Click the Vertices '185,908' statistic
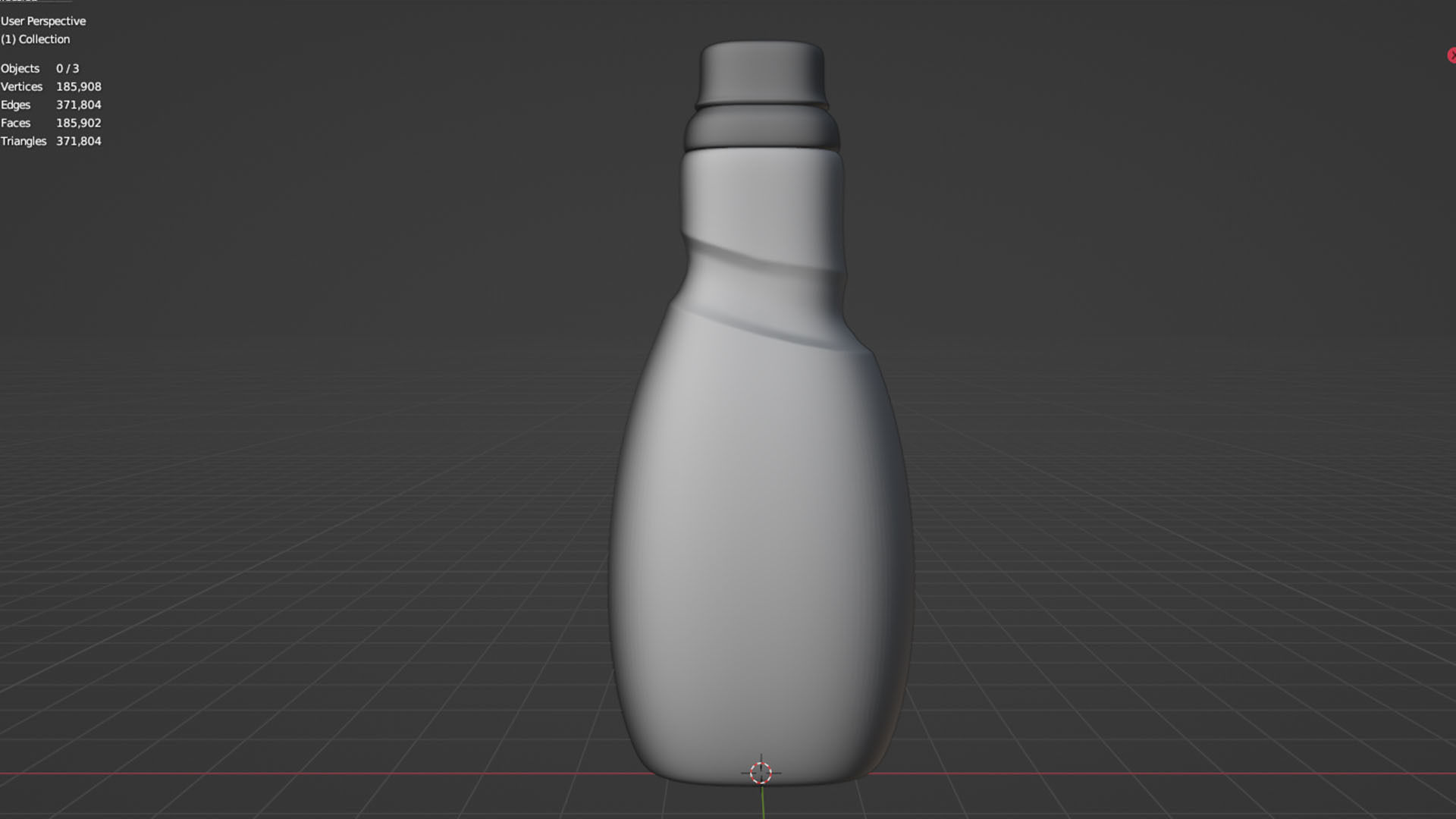The height and width of the screenshot is (819, 1456). pos(79,86)
